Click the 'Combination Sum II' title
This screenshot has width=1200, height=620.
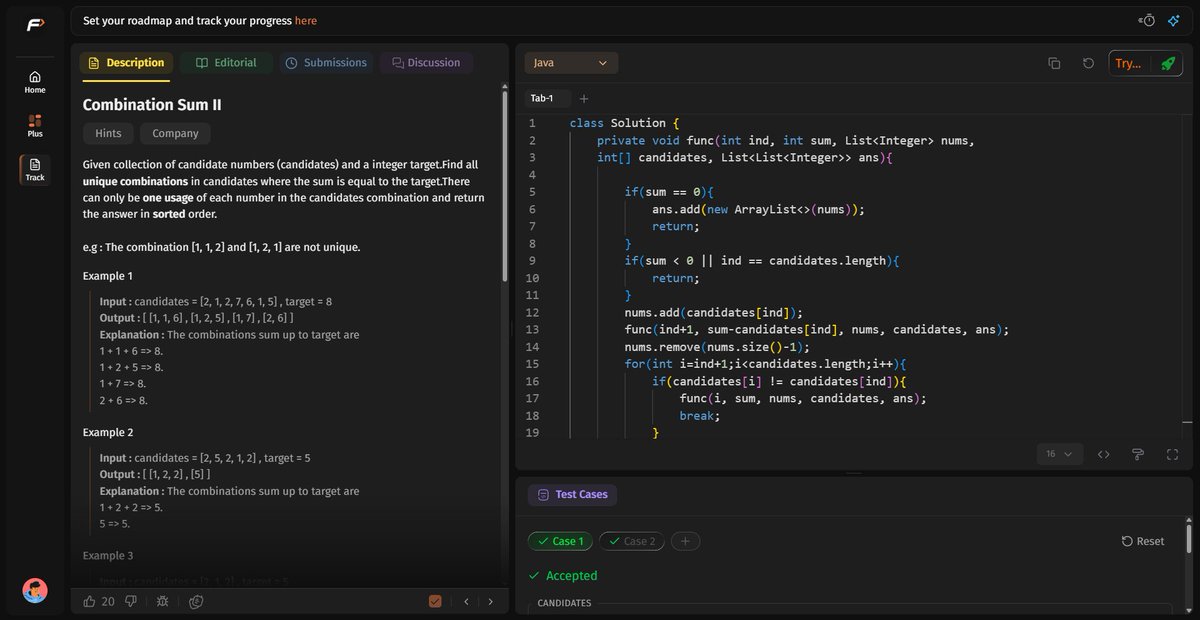pyautogui.click(x=152, y=105)
